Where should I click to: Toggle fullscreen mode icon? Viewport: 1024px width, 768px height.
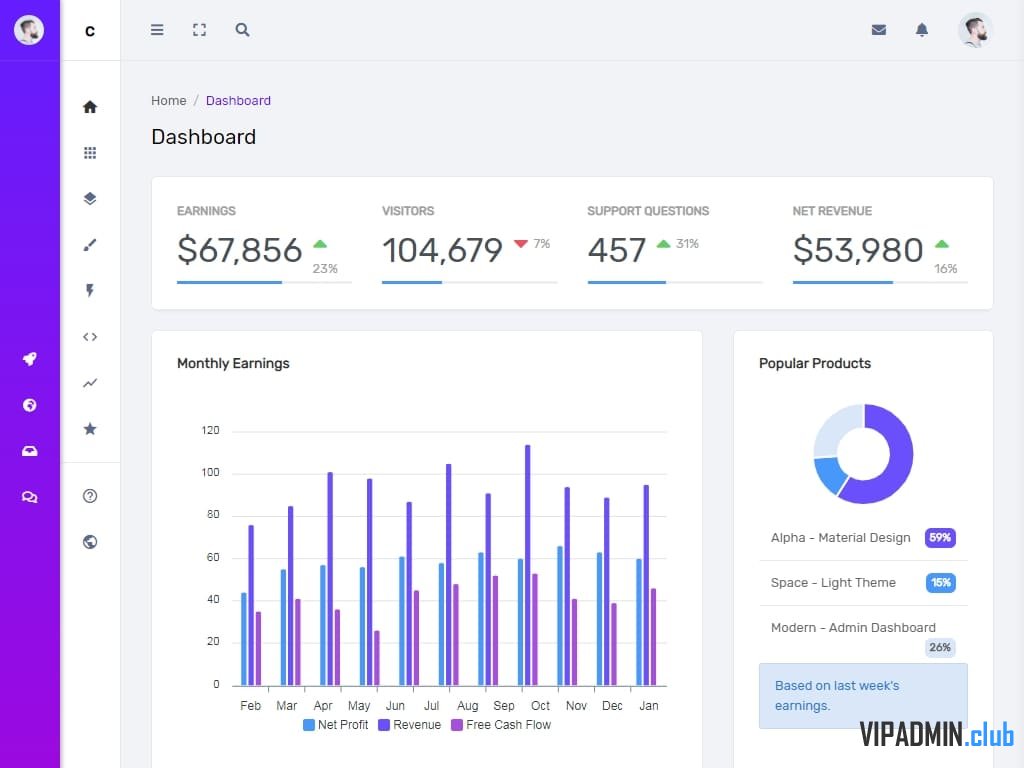coord(199,30)
